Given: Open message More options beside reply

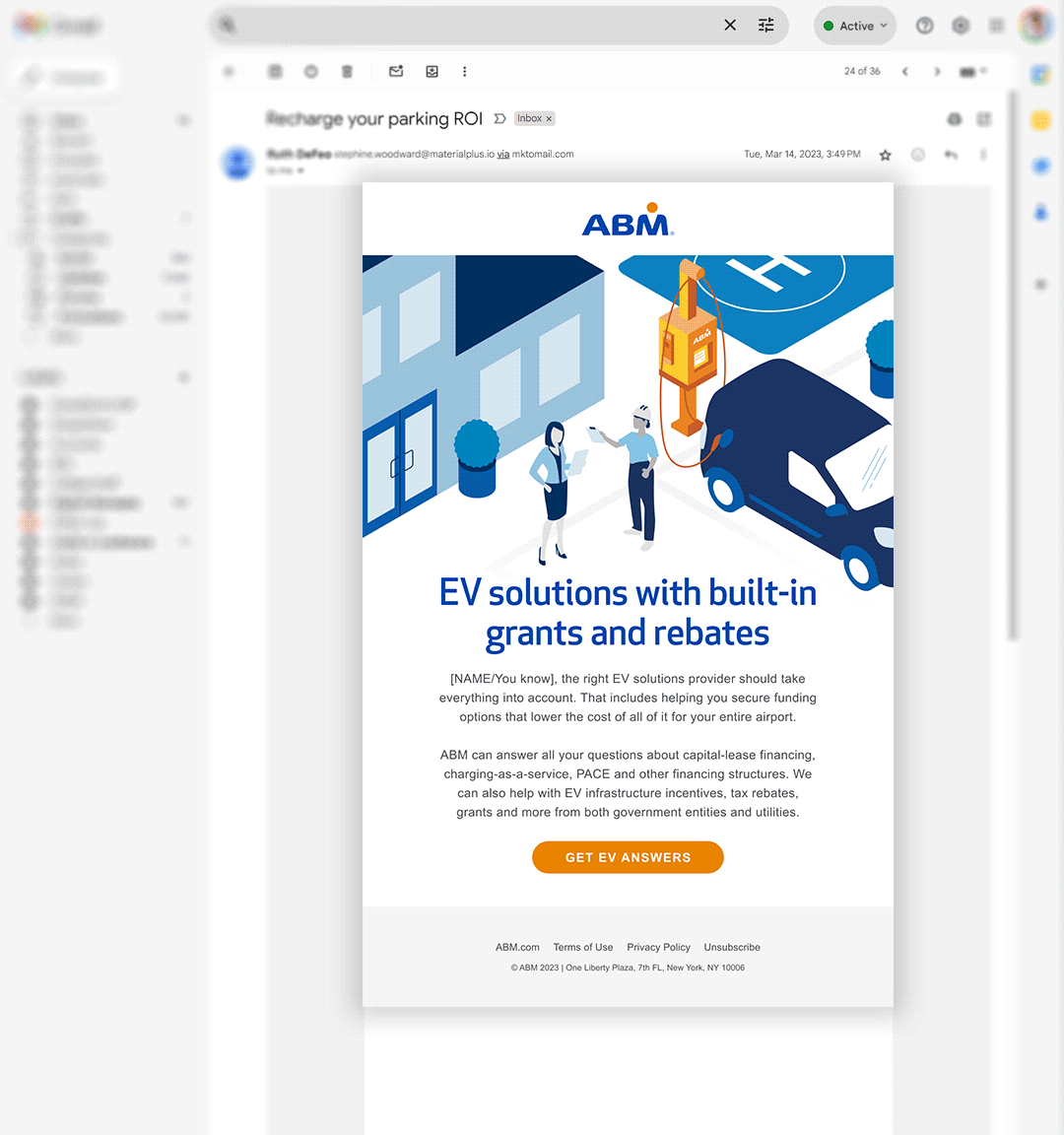Looking at the screenshot, I should [983, 155].
